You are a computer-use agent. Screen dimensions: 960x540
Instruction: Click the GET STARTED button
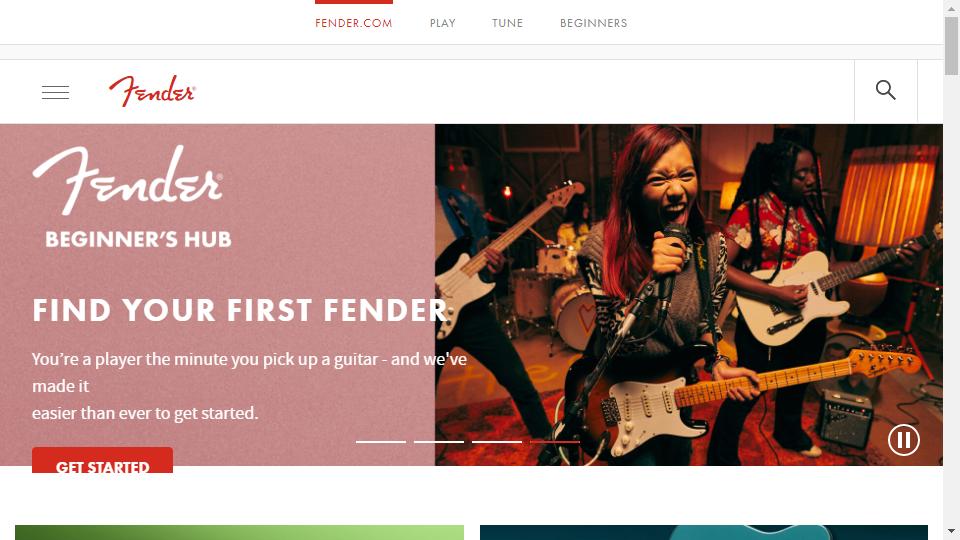(x=102, y=460)
